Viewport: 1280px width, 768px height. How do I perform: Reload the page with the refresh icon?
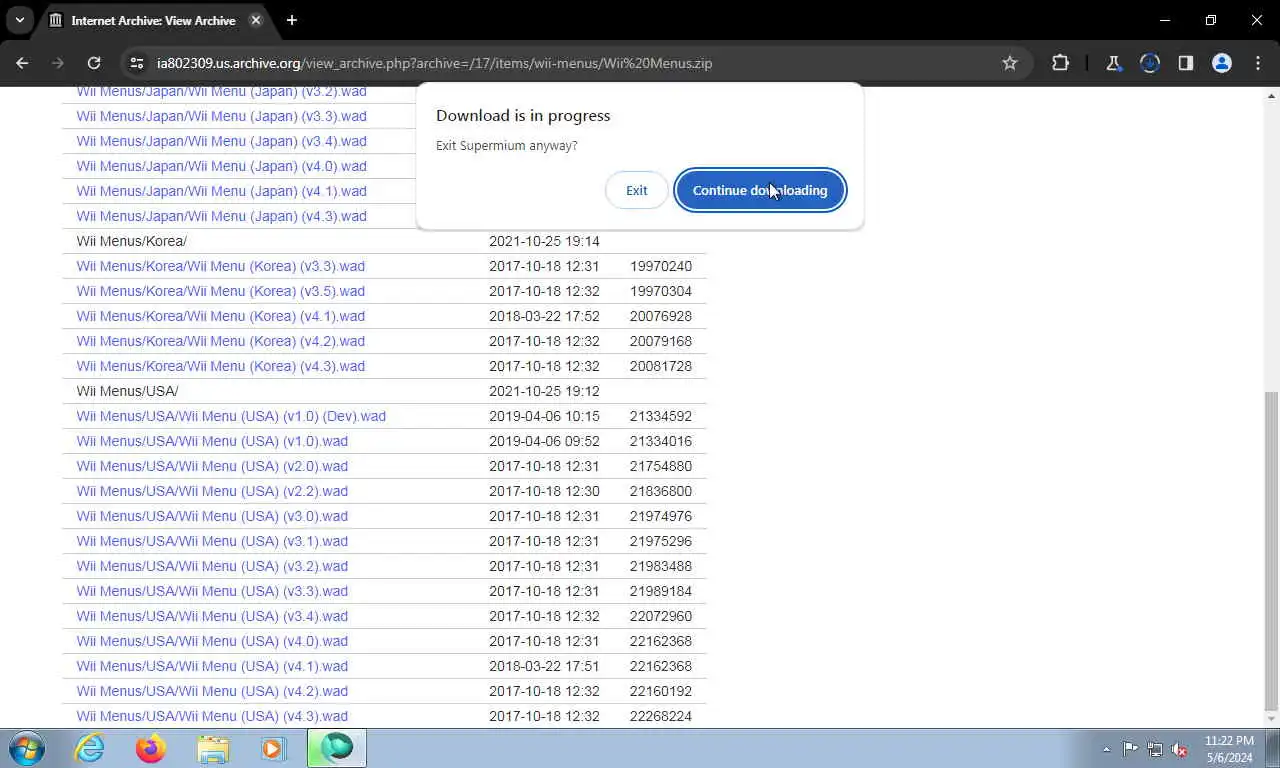click(x=94, y=63)
